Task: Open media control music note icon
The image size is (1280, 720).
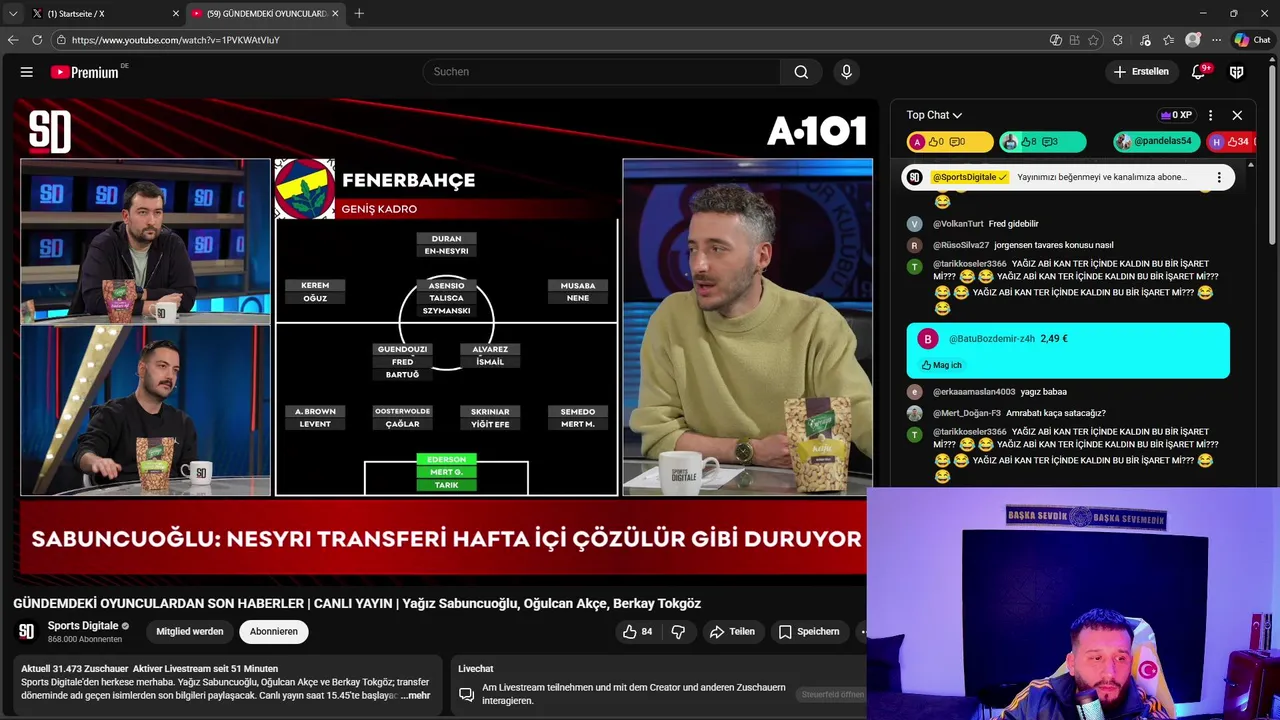Action: tap(1143, 40)
